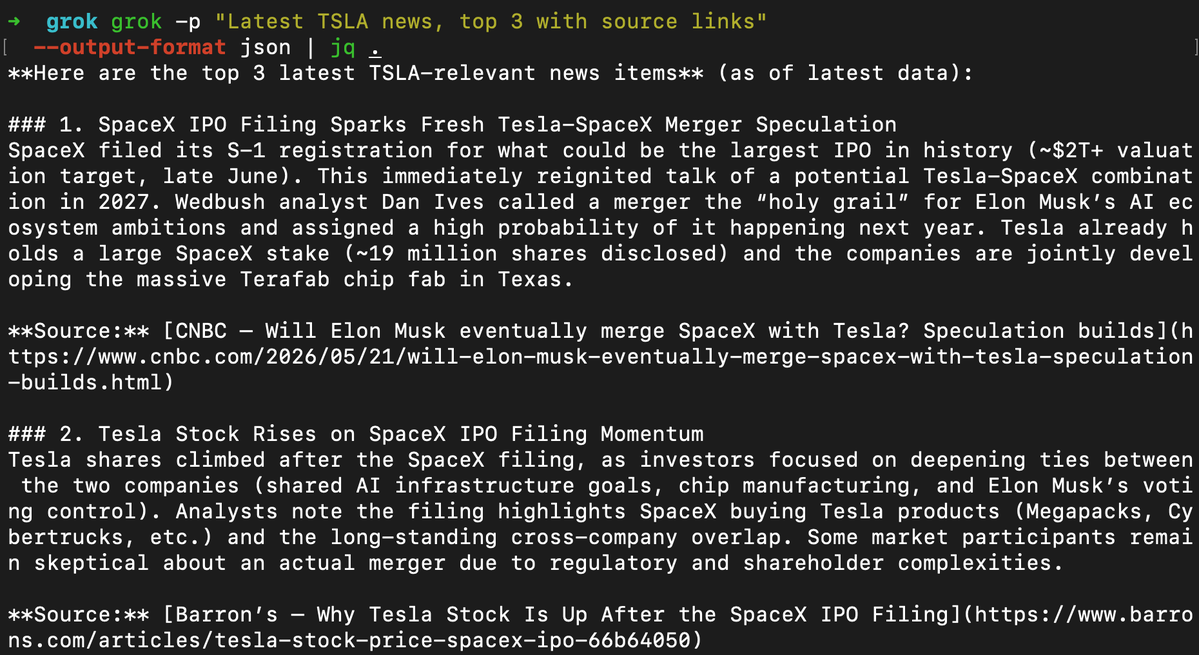Click the -p flag in the command

(188, 22)
